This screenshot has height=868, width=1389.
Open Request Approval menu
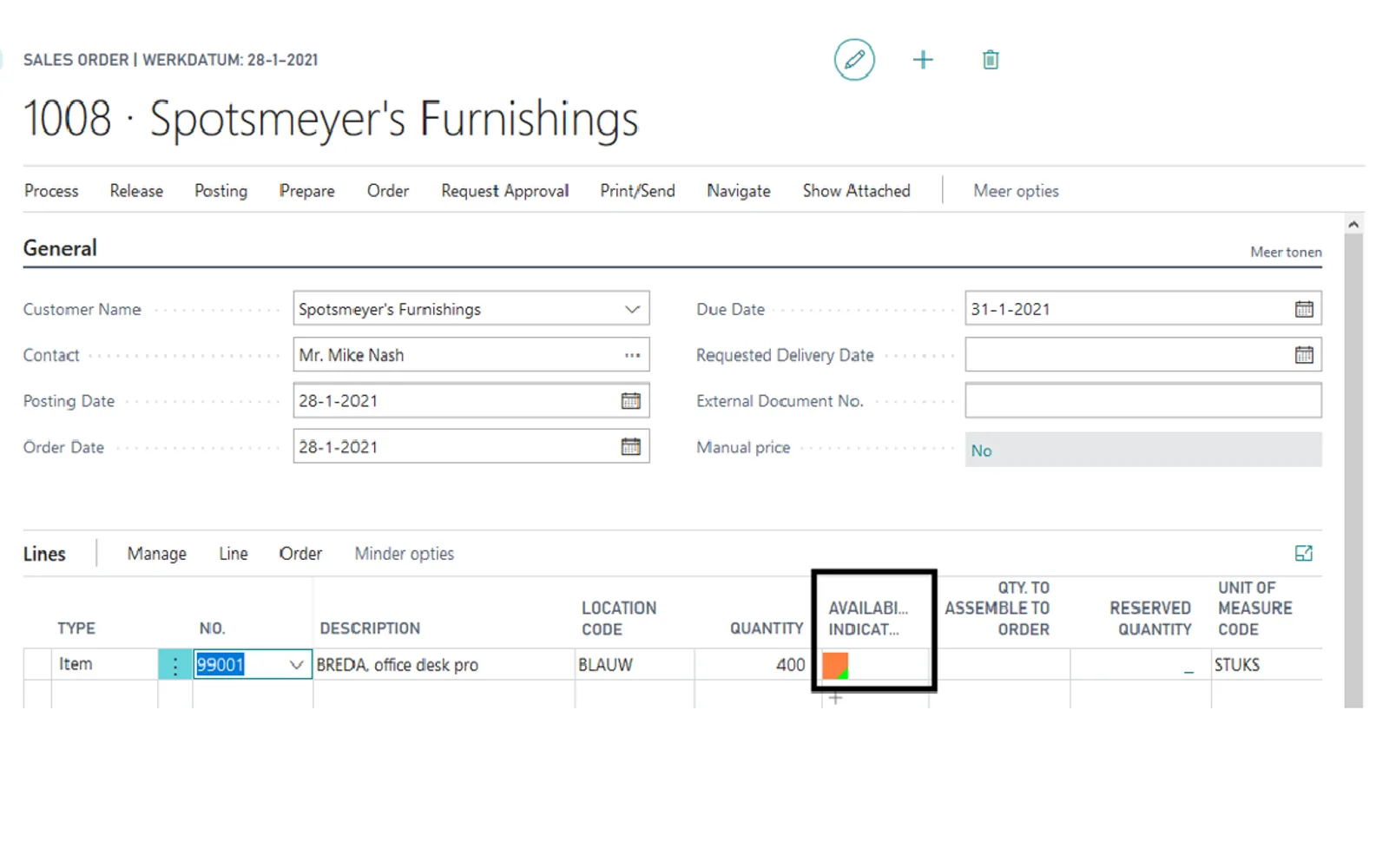(504, 191)
